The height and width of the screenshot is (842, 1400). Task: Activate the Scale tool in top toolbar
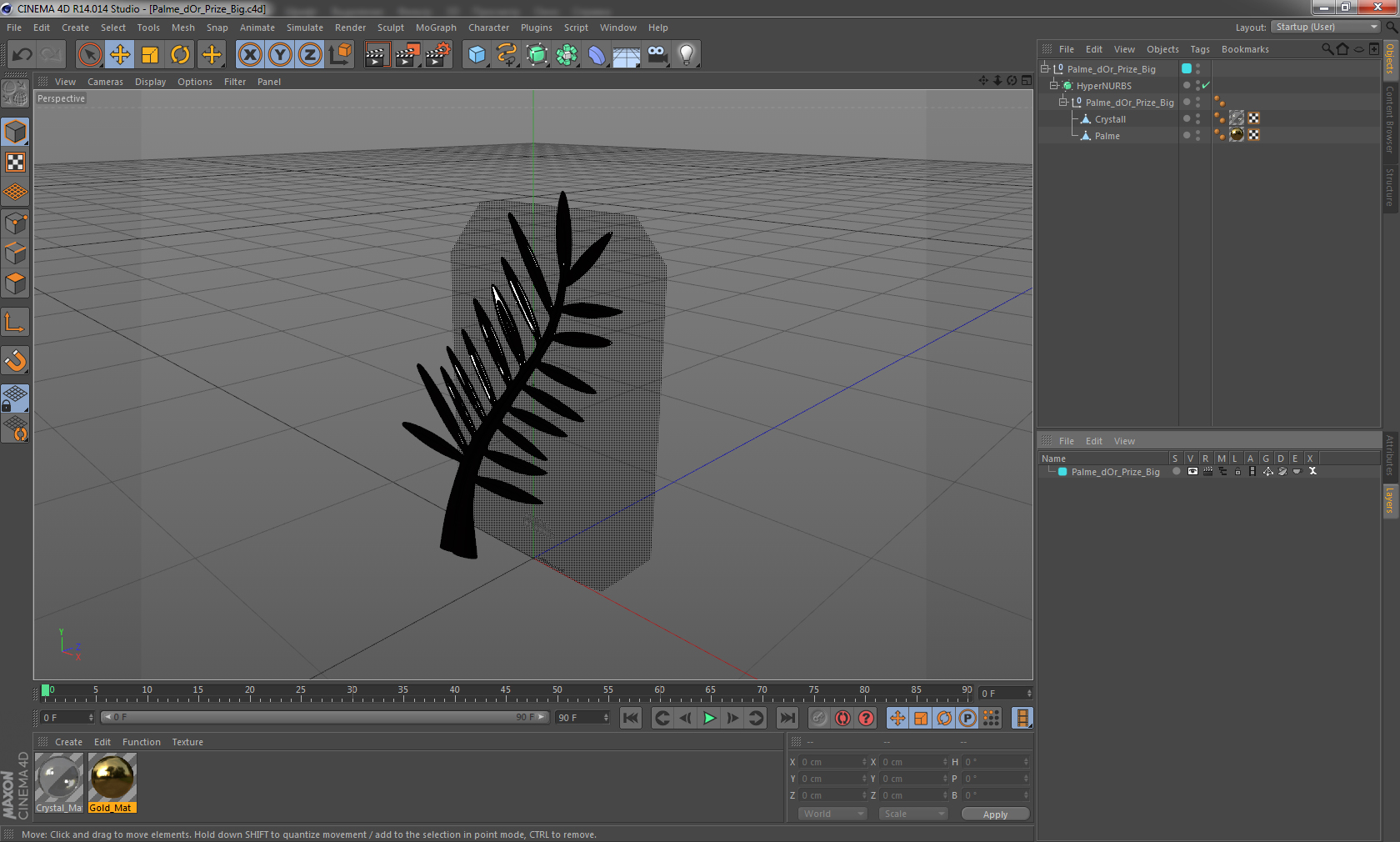point(150,55)
